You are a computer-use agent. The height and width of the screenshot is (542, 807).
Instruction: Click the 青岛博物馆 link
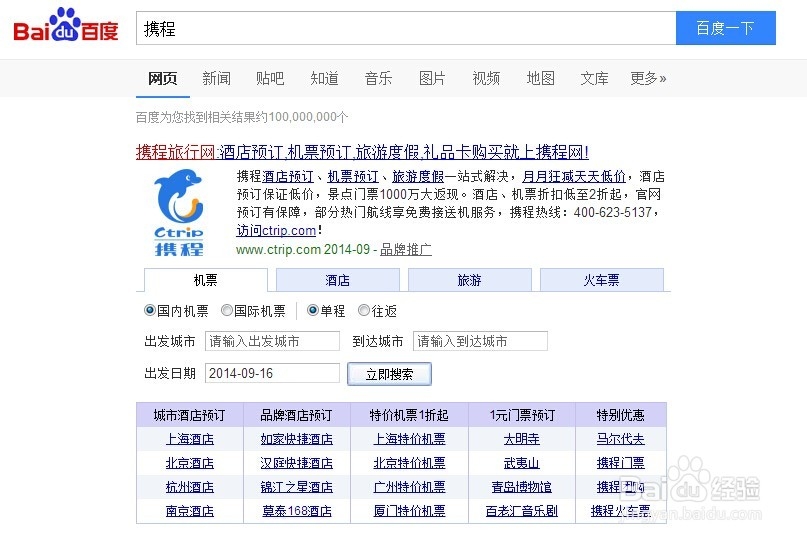(522, 487)
